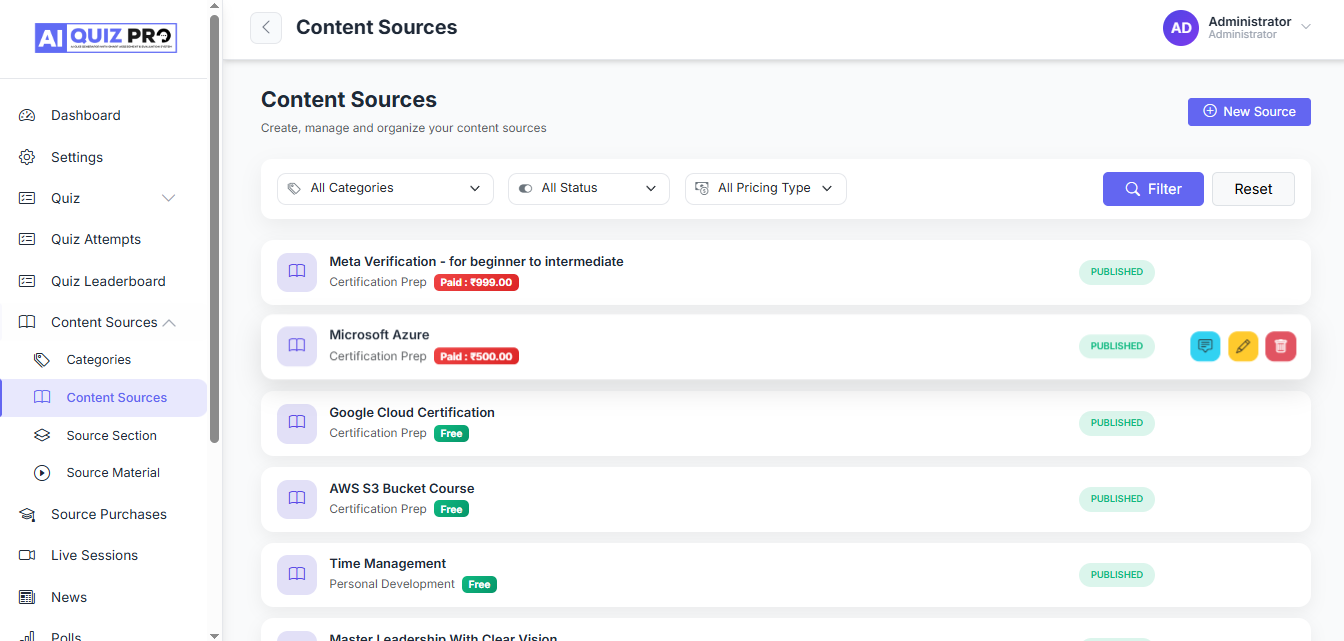Click the AWS S3 Bucket Course title
The height and width of the screenshot is (641, 1344).
pos(402,489)
